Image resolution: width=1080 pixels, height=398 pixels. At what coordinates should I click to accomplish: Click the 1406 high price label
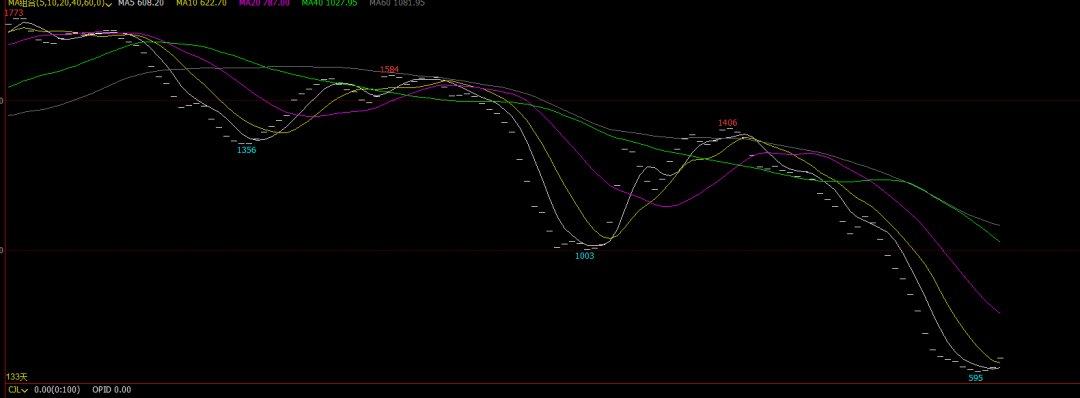[x=727, y=123]
